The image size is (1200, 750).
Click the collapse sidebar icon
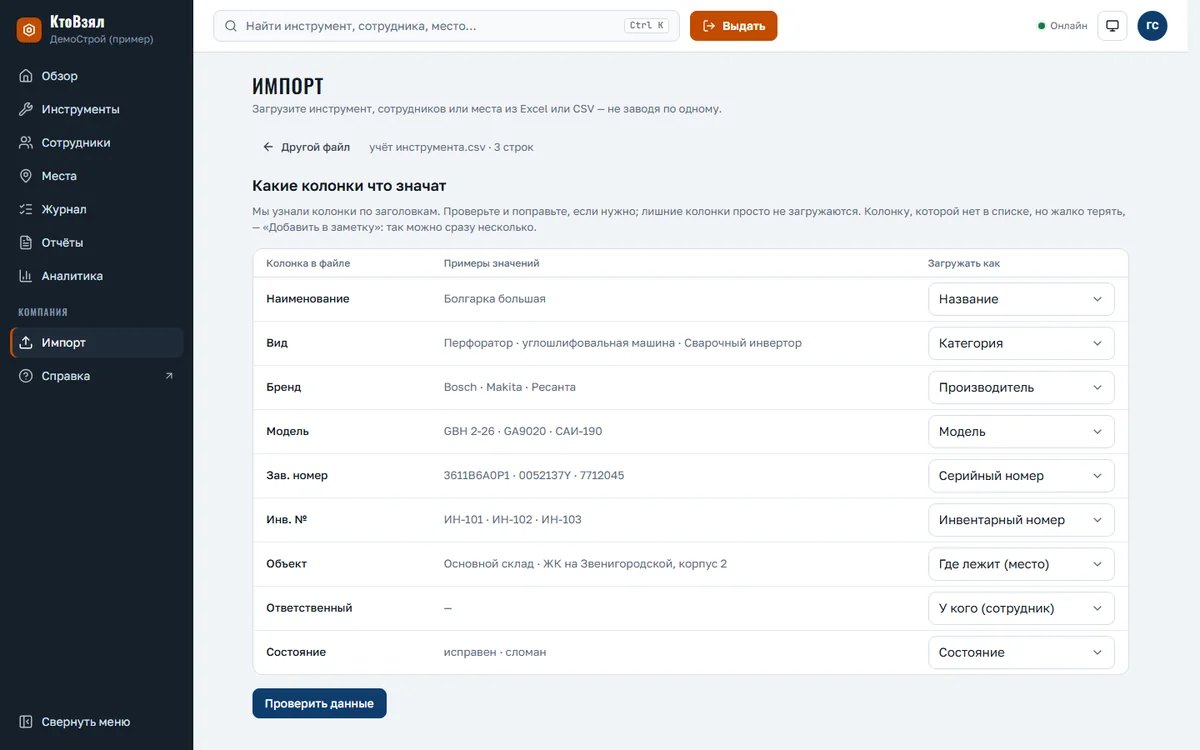tap(26, 722)
